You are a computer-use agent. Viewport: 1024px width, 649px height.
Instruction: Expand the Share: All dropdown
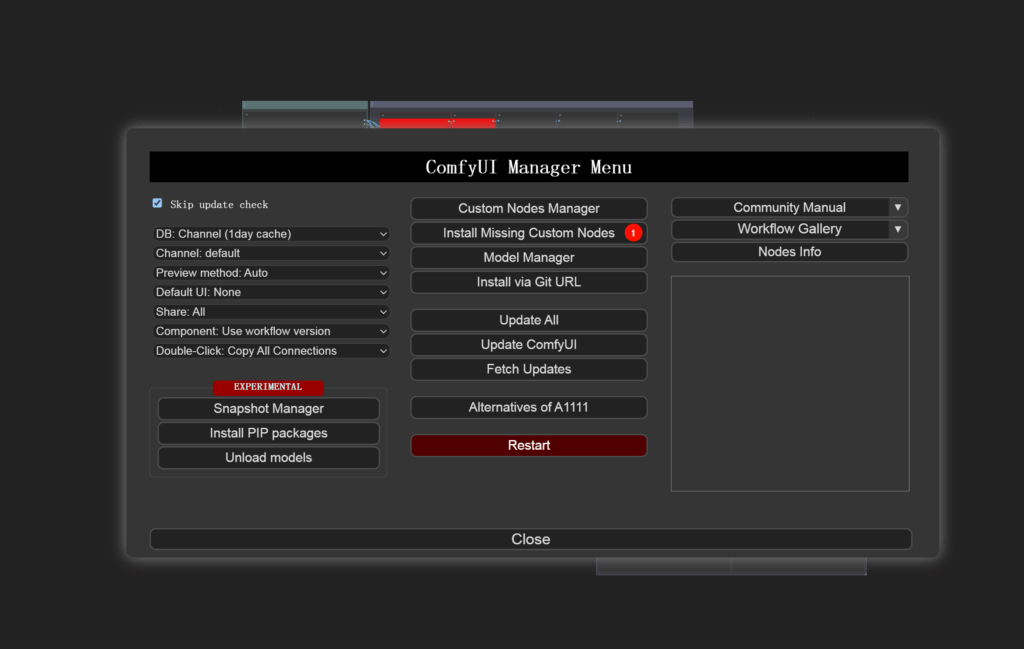(271, 312)
